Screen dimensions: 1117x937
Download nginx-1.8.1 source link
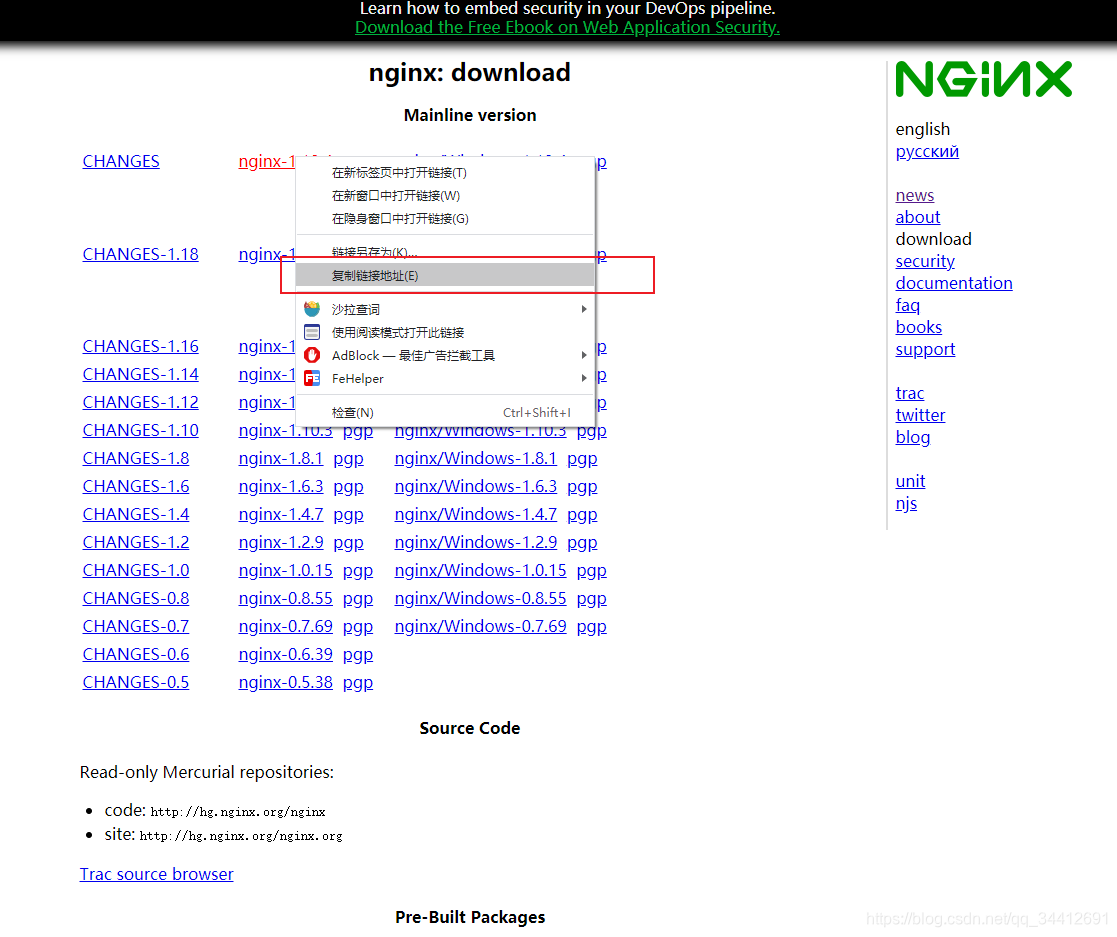[281, 458]
